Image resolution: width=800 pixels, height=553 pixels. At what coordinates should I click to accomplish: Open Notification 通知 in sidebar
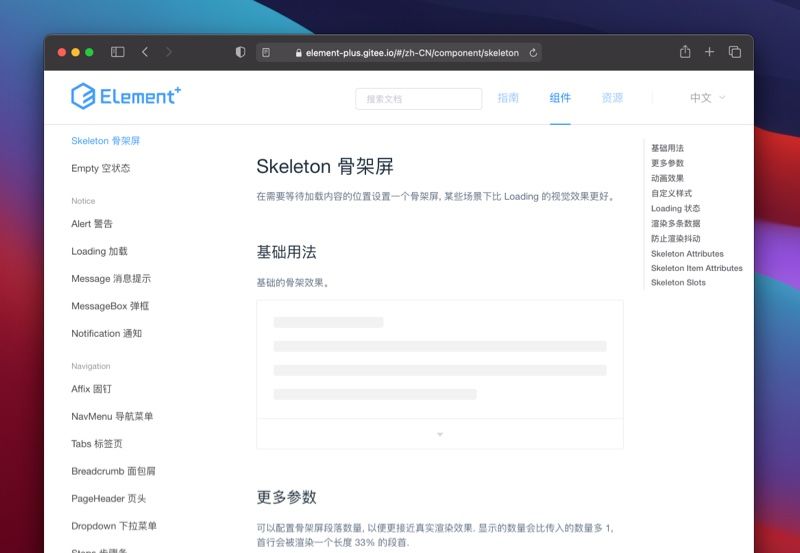(x=107, y=334)
